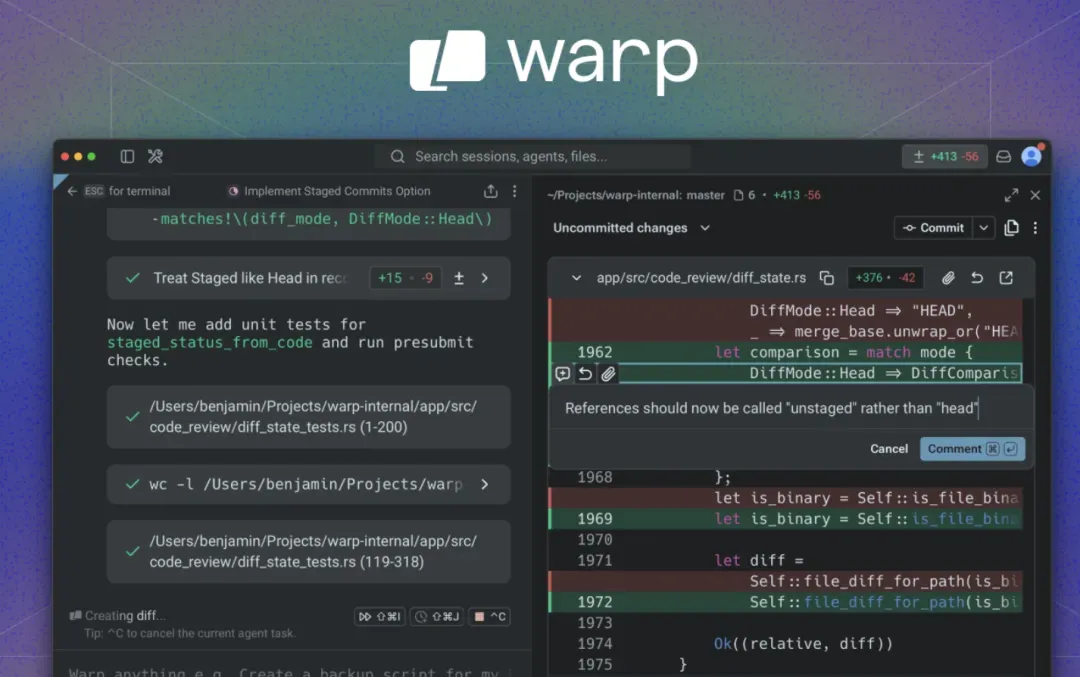Image resolution: width=1080 pixels, height=677 pixels.
Task: Click line number 1962 in the diff
Action: (x=594, y=353)
